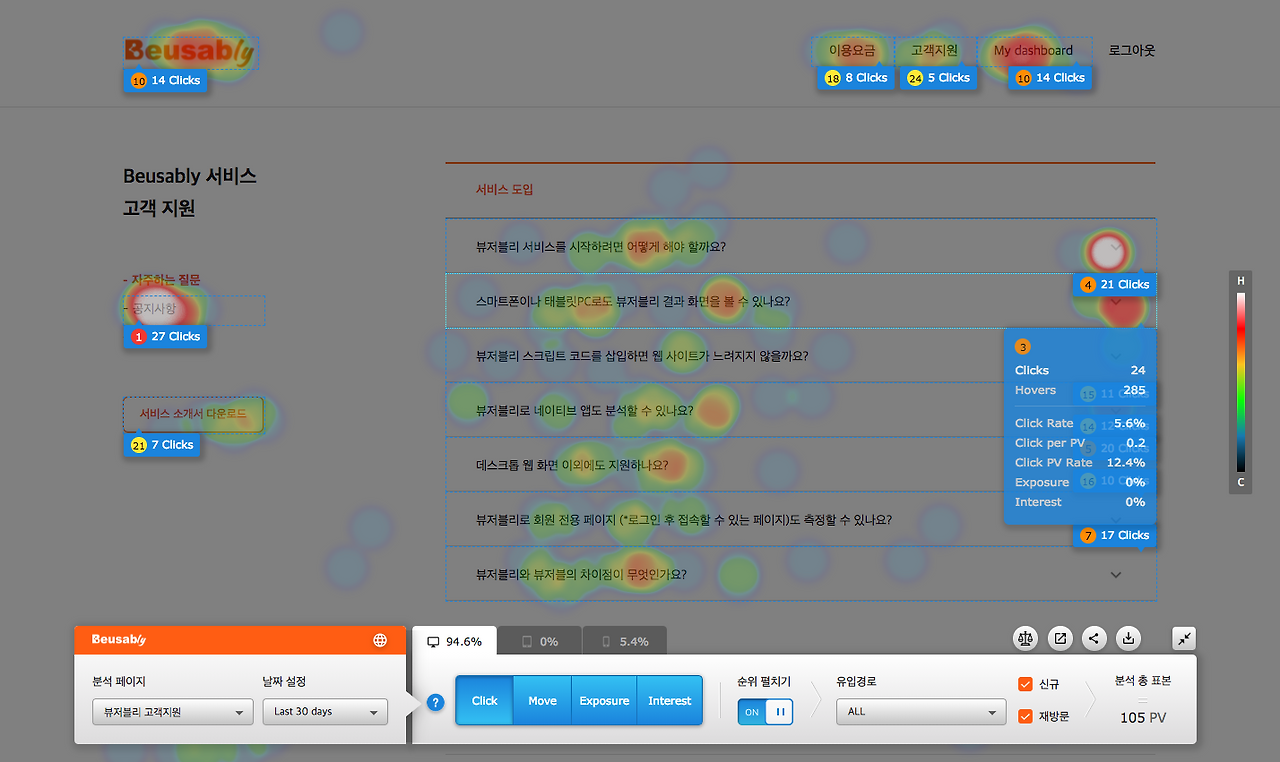Image resolution: width=1280 pixels, height=762 pixels.
Task: Click the 회원 전용 페이지 question
Action: (x=684, y=520)
